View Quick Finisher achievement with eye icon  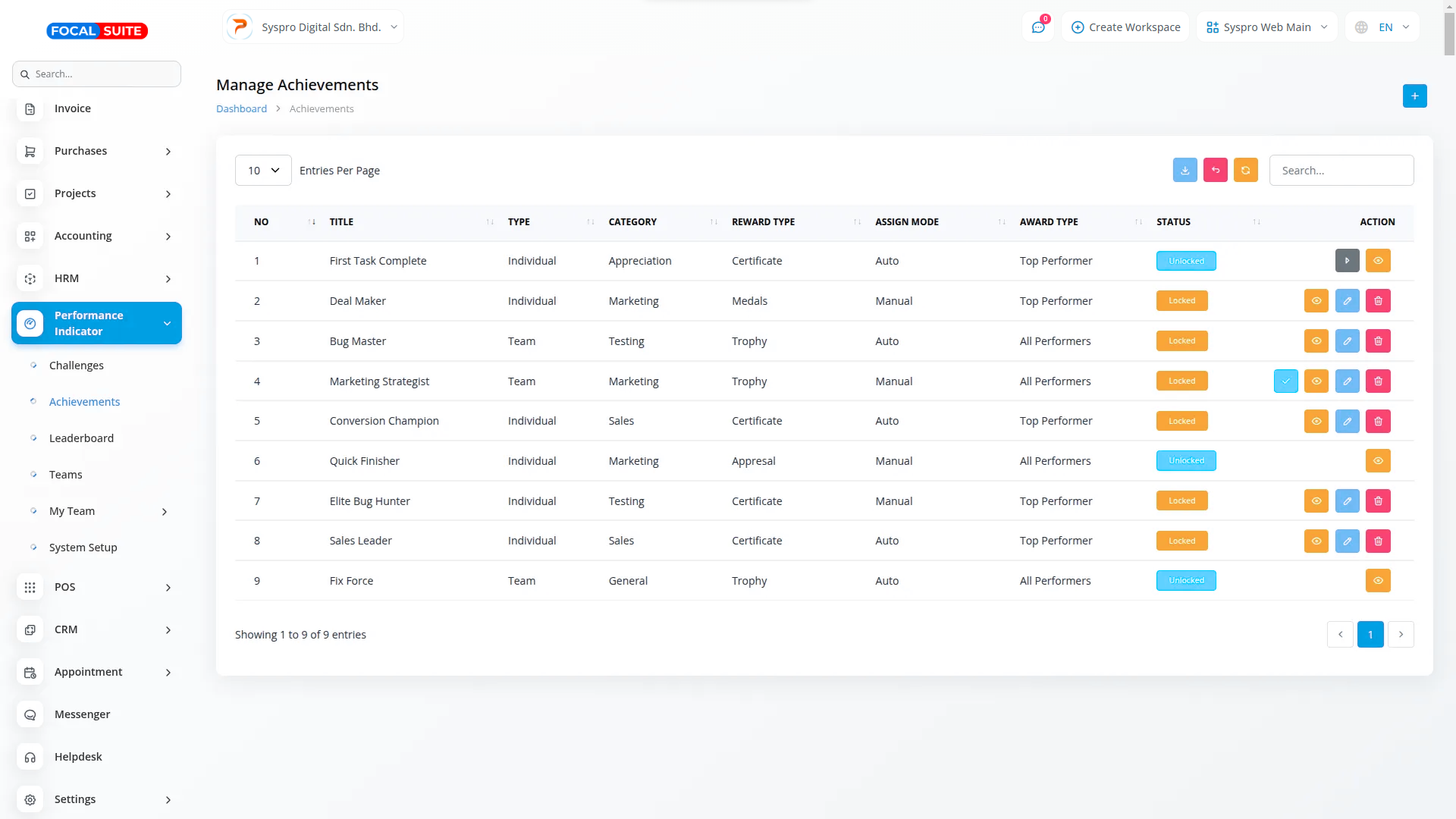point(1378,461)
